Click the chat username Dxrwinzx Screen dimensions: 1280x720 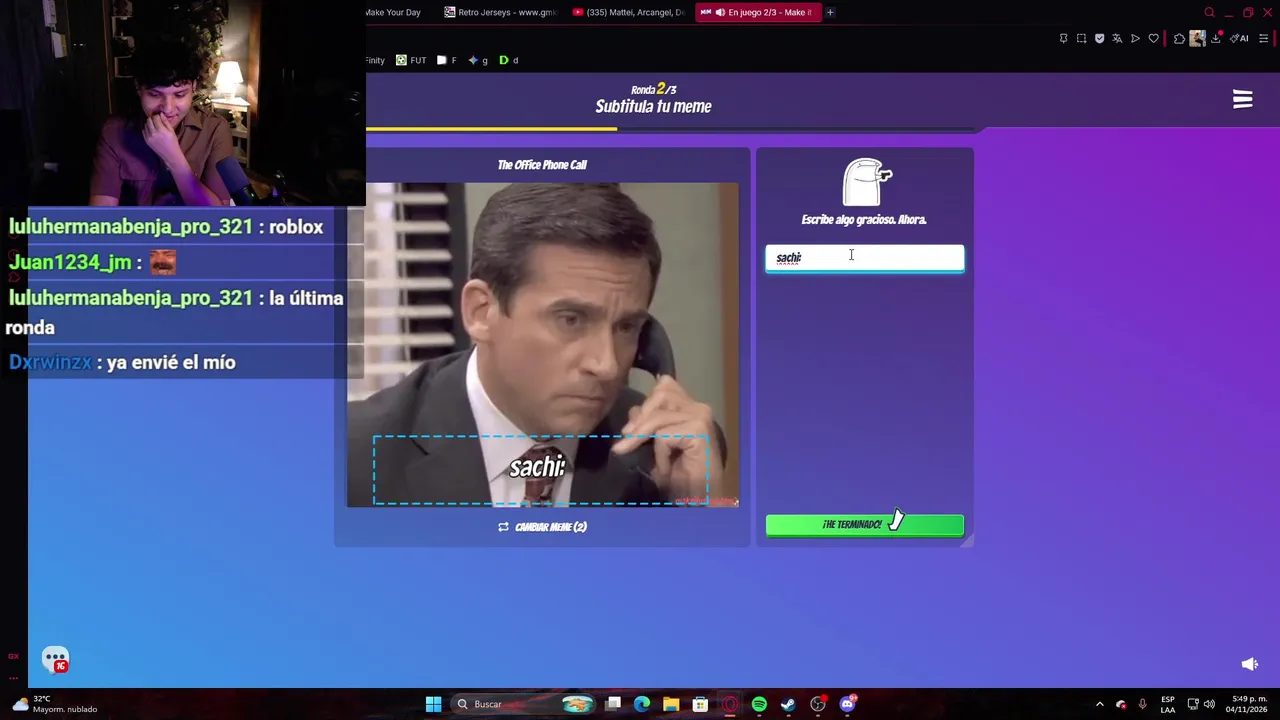pyautogui.click(x=50, y=362)
